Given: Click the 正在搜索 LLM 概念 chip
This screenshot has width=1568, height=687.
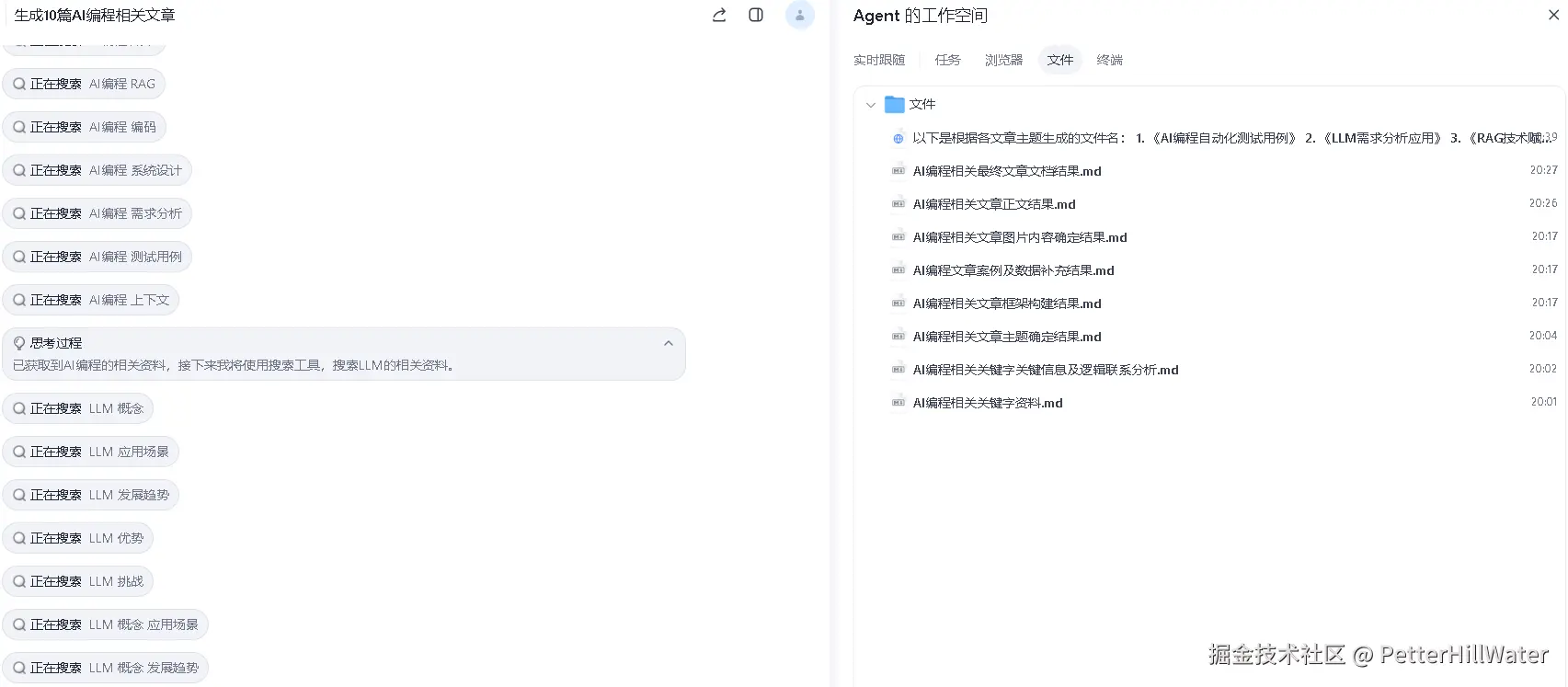Looking at the screenshot, I should (78, 408).
